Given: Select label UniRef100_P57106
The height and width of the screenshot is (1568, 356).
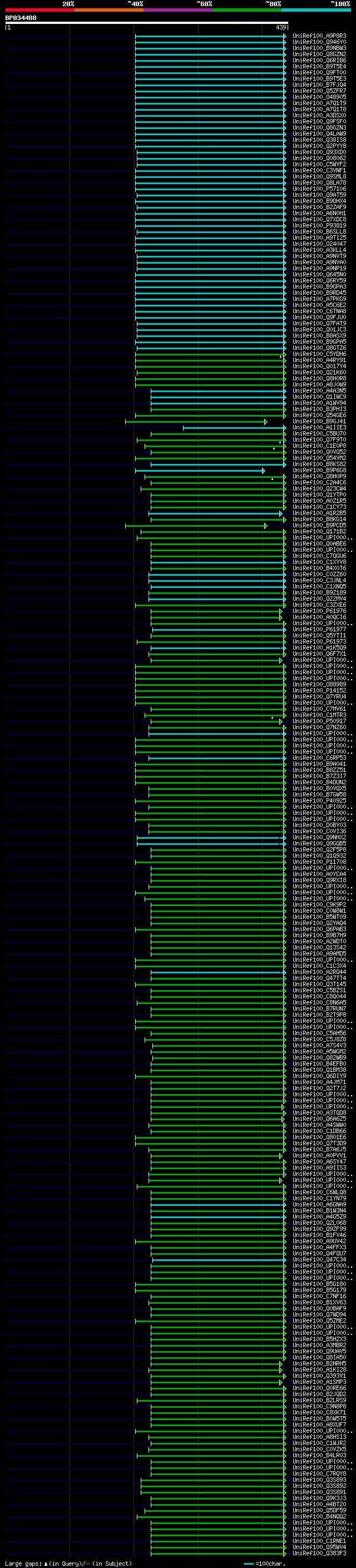Looking at the screenshot, I should [x=319, y=189].
